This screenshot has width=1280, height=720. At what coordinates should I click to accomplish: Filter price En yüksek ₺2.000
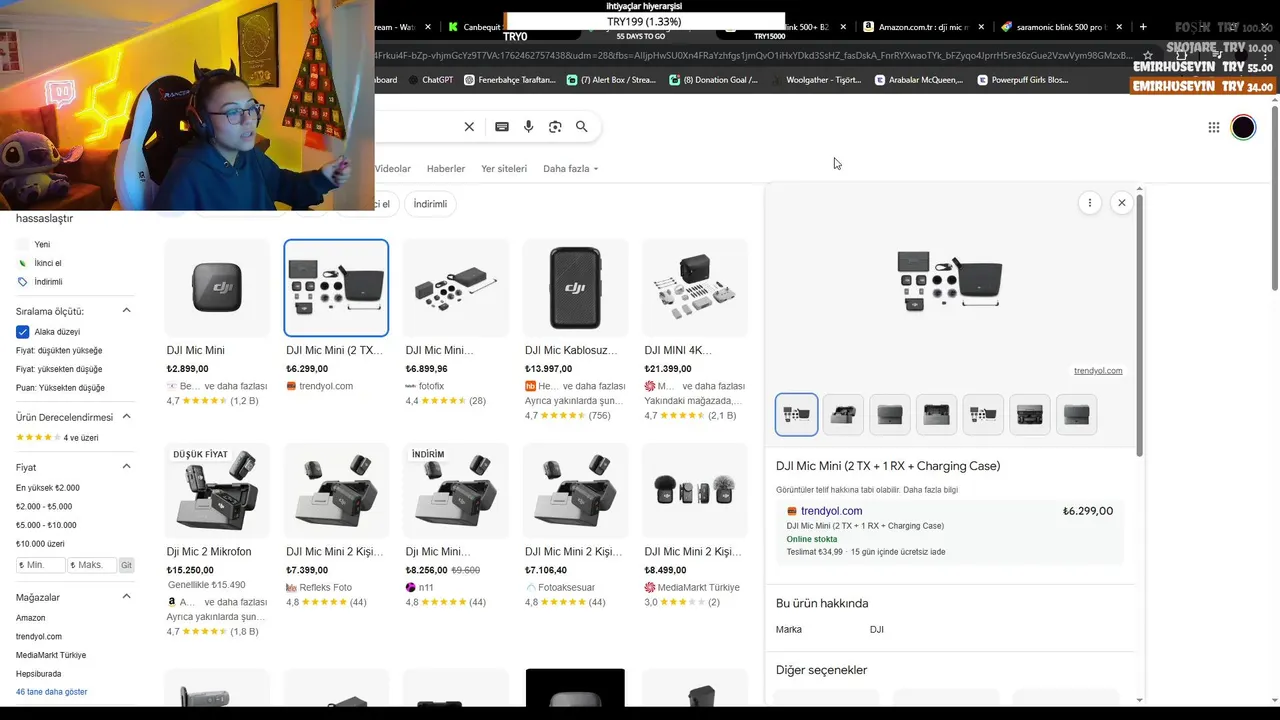click(48, 488)
